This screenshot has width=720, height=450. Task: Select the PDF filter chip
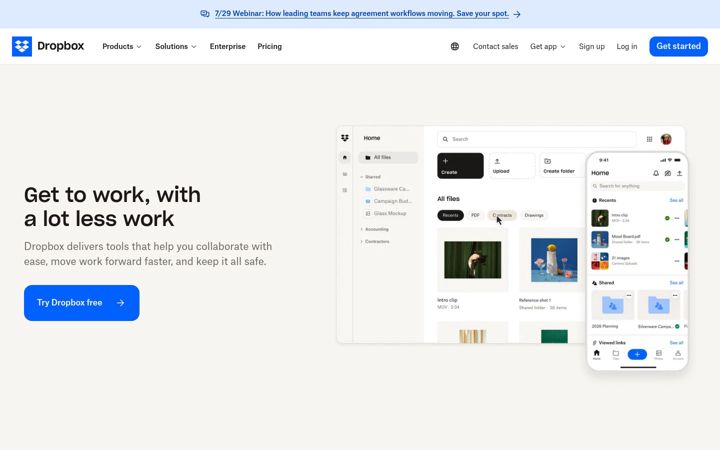475,215
